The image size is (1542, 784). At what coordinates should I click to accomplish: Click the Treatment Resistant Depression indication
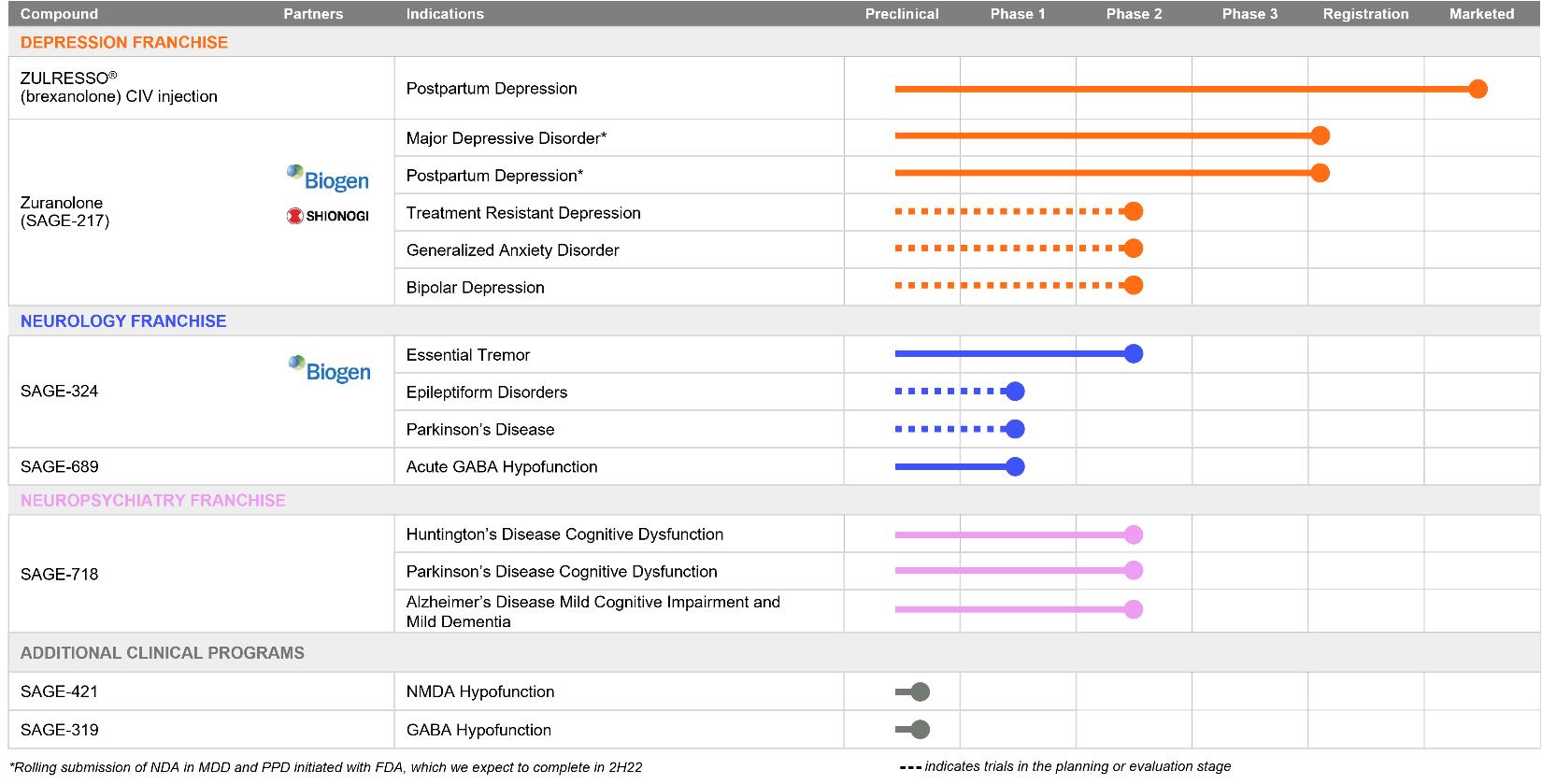click(x=523, y=213)
